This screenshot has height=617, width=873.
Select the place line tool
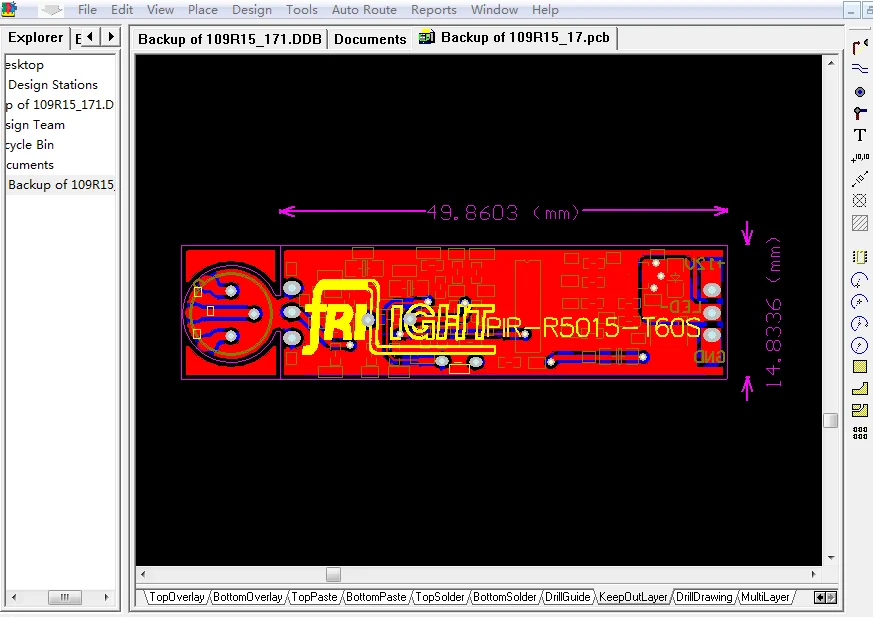(x=860, y=69)
